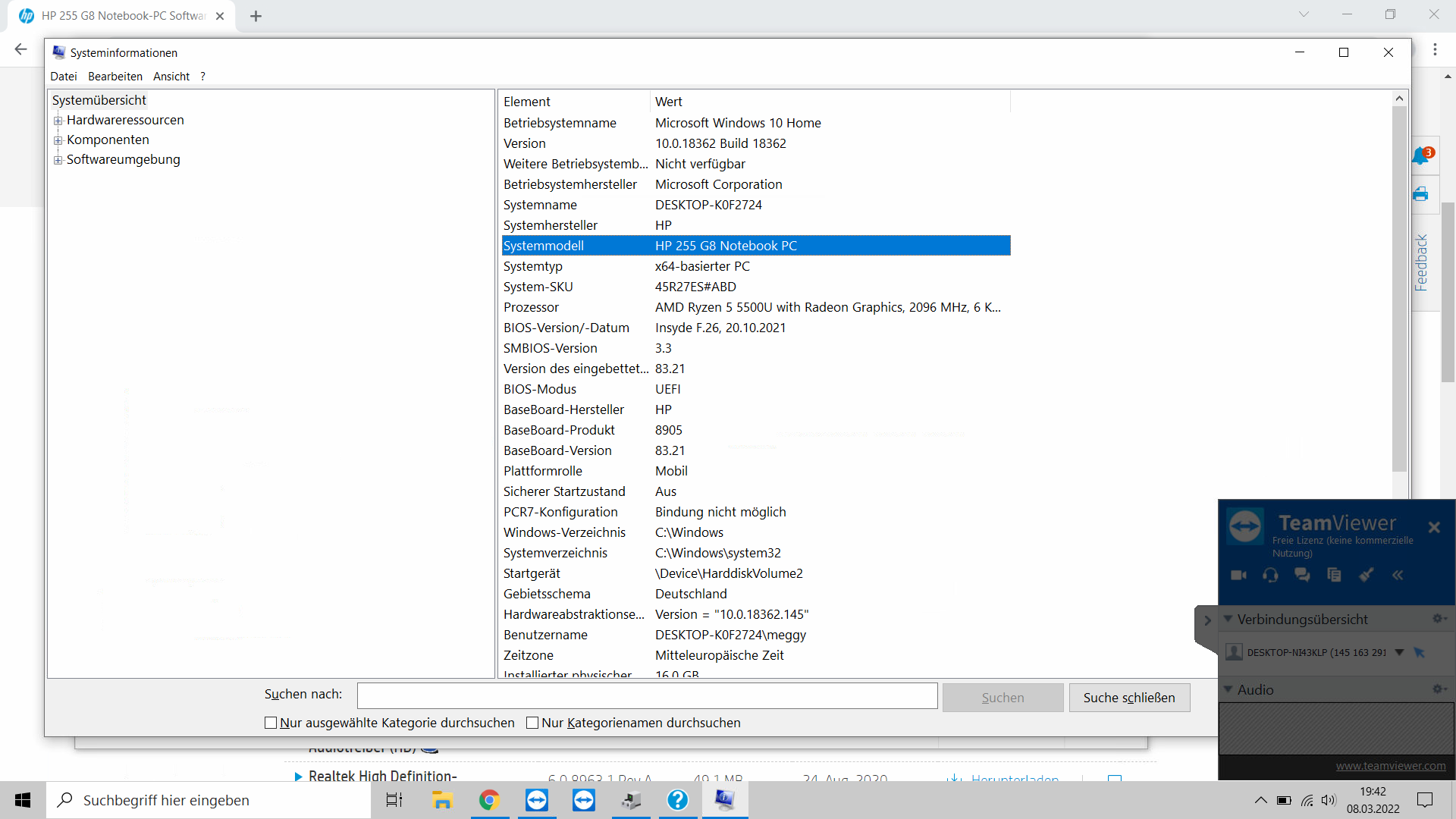Open the Datei menu
Image resolution: width=1456 pixels, height=819 pixels.
click(x=64, y=77)
